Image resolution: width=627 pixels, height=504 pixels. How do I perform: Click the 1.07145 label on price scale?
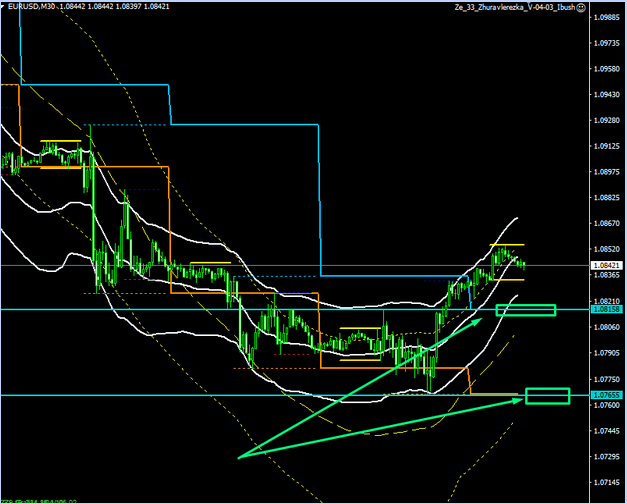coord(605,482)
